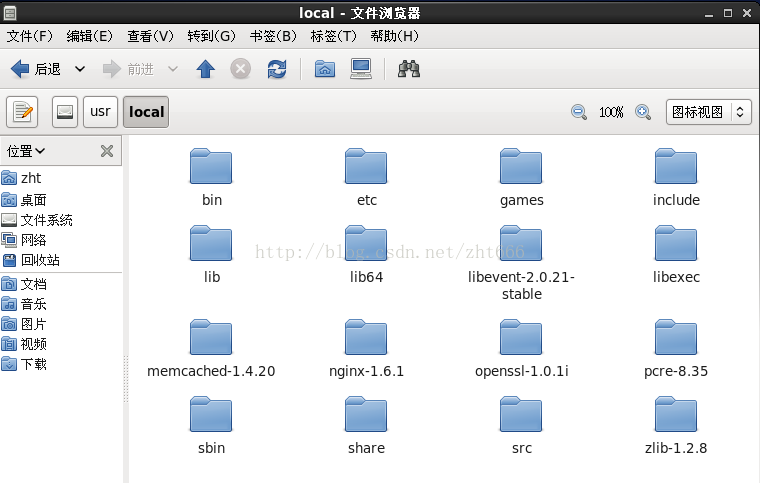
Task: Select the share folder icon
Action: click(366, 414)
